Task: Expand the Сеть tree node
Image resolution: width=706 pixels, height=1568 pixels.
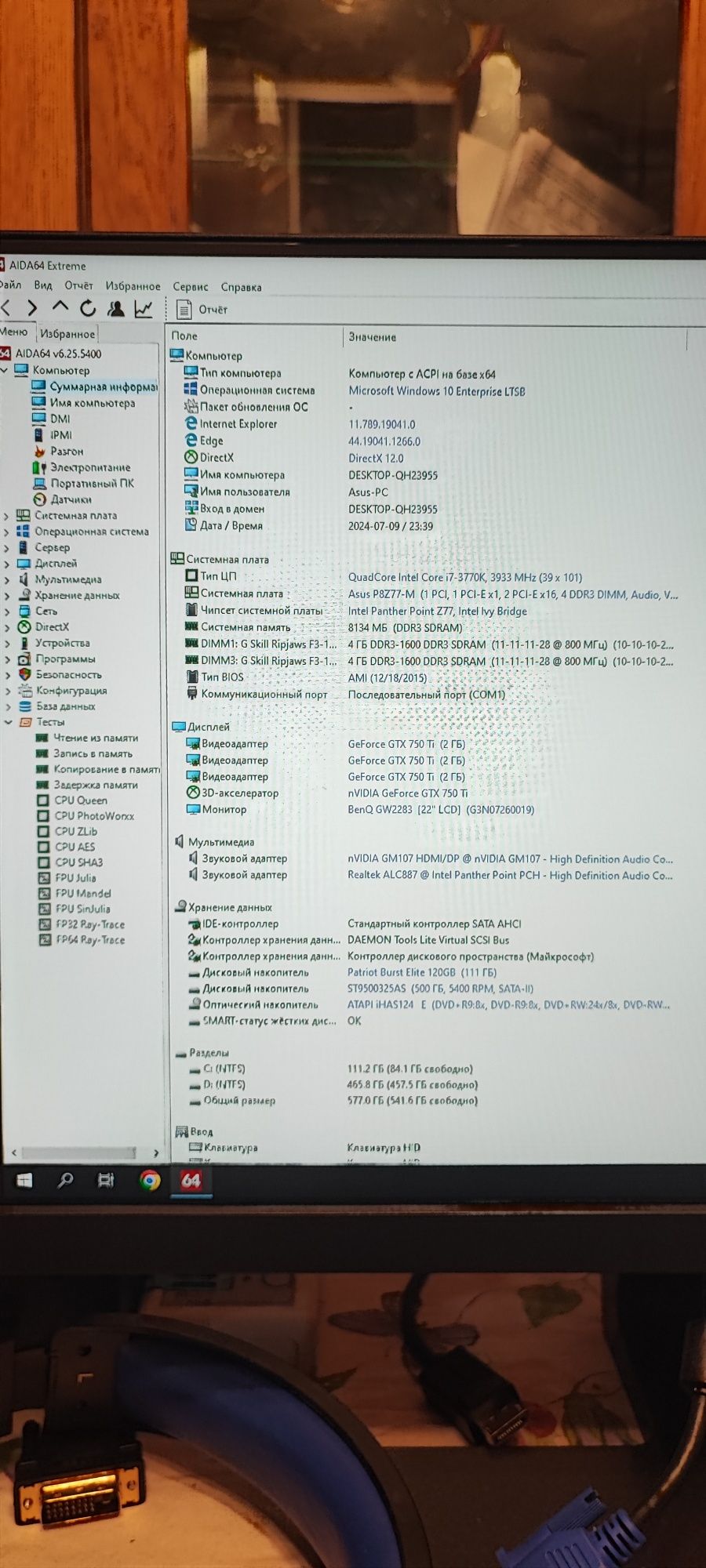Action: pyautogui.click(x=6, y=611)
